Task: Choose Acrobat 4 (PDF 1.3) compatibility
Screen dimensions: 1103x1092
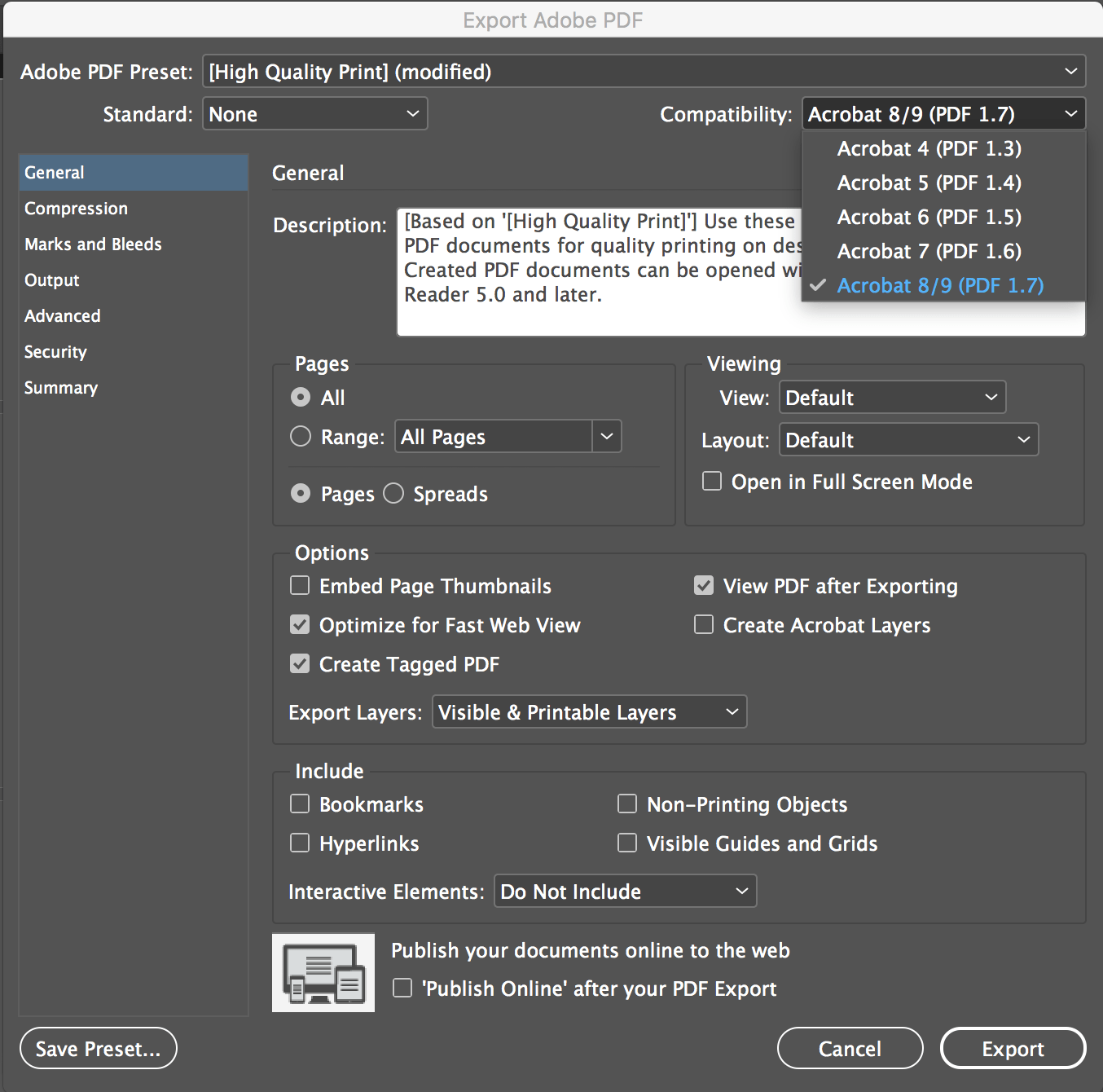Action: point(929,148)
